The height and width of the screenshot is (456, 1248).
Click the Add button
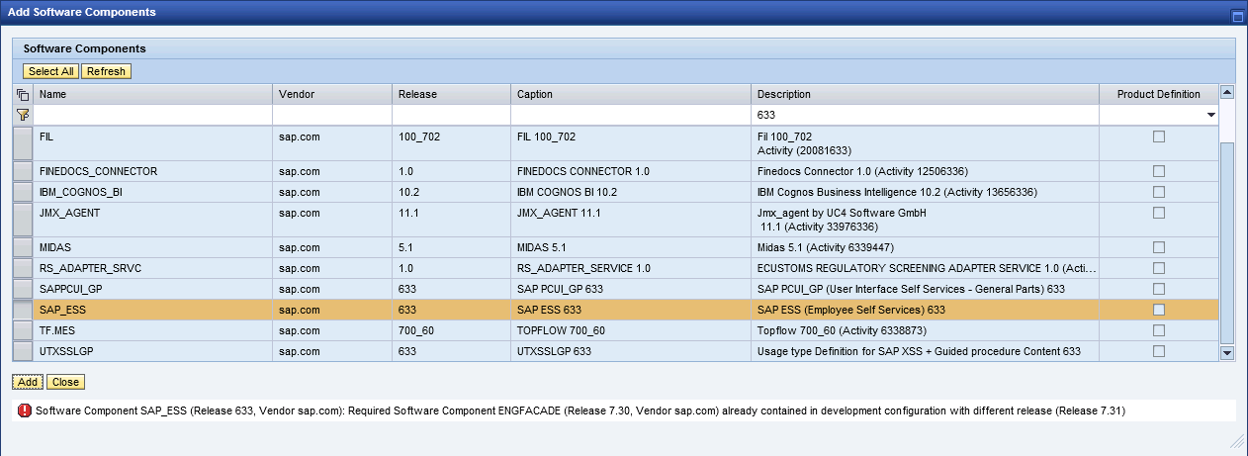(x=28, y=382)
